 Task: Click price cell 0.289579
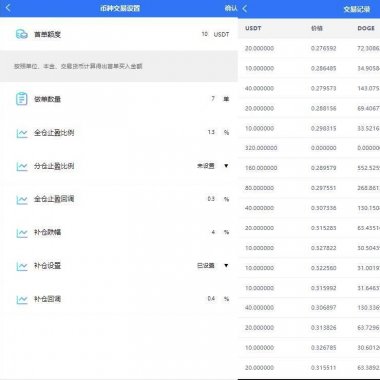(323, 168)
